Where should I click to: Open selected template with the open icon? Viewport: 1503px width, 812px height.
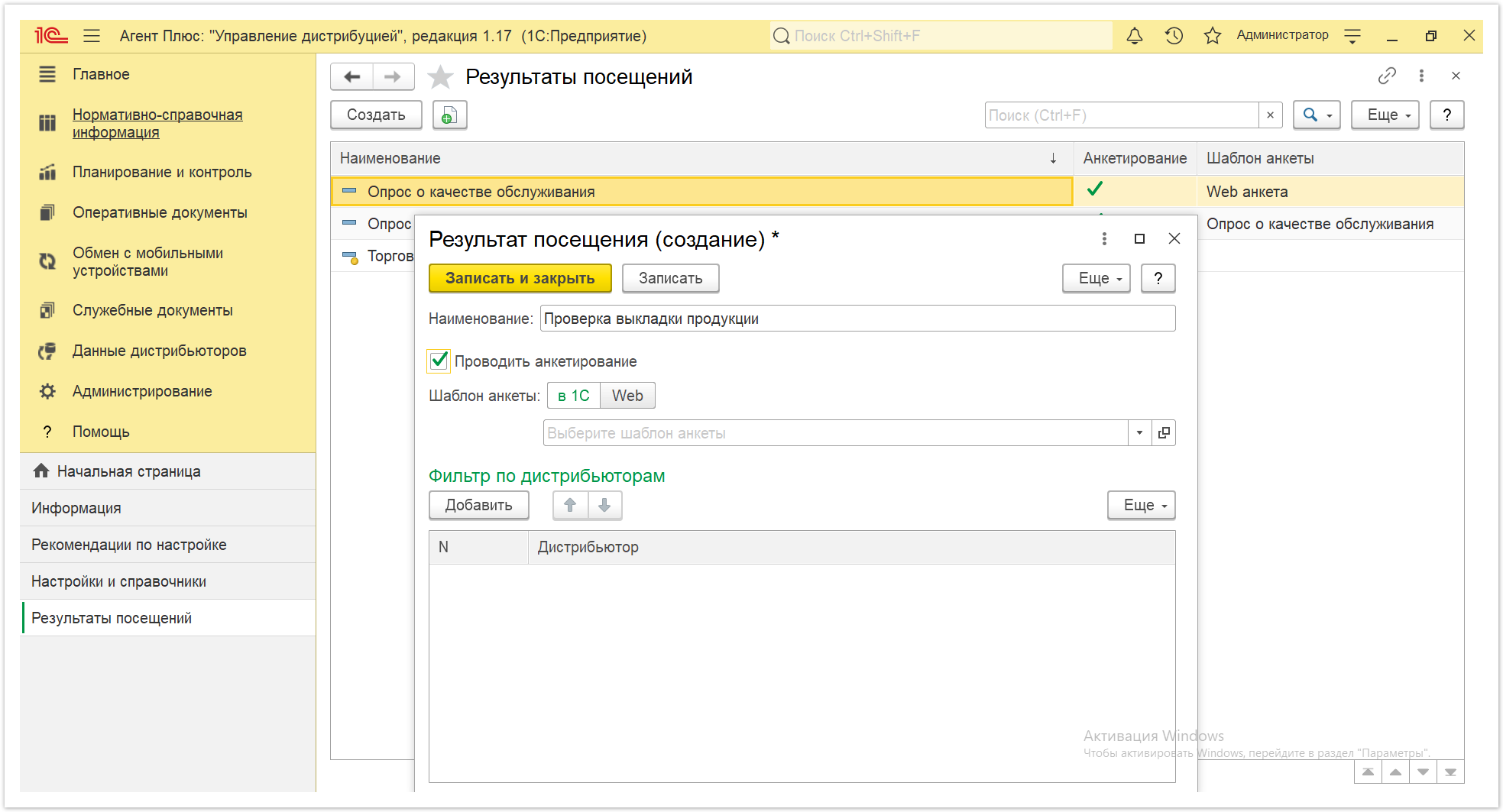(1164, 433)
